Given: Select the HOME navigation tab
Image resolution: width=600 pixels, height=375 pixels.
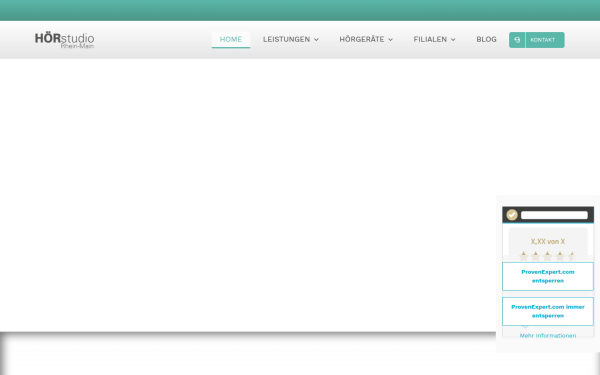Looking at the screenshot, I should click(x=231, y=39).
